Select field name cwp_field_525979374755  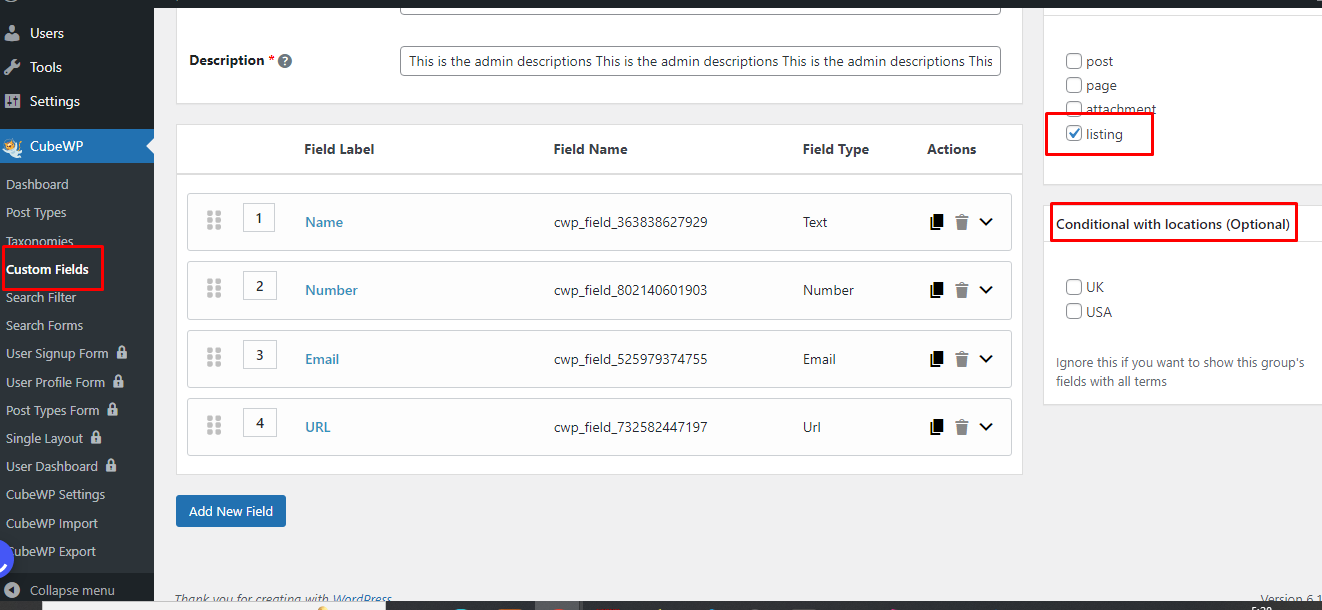[x=630, y=359]
